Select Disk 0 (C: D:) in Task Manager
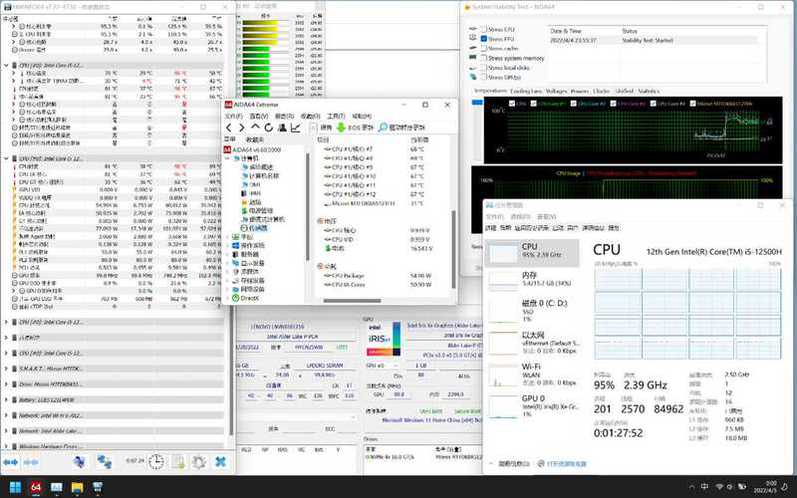The height and width of the screenshot is (498, 797). click(x=532, y=310)
